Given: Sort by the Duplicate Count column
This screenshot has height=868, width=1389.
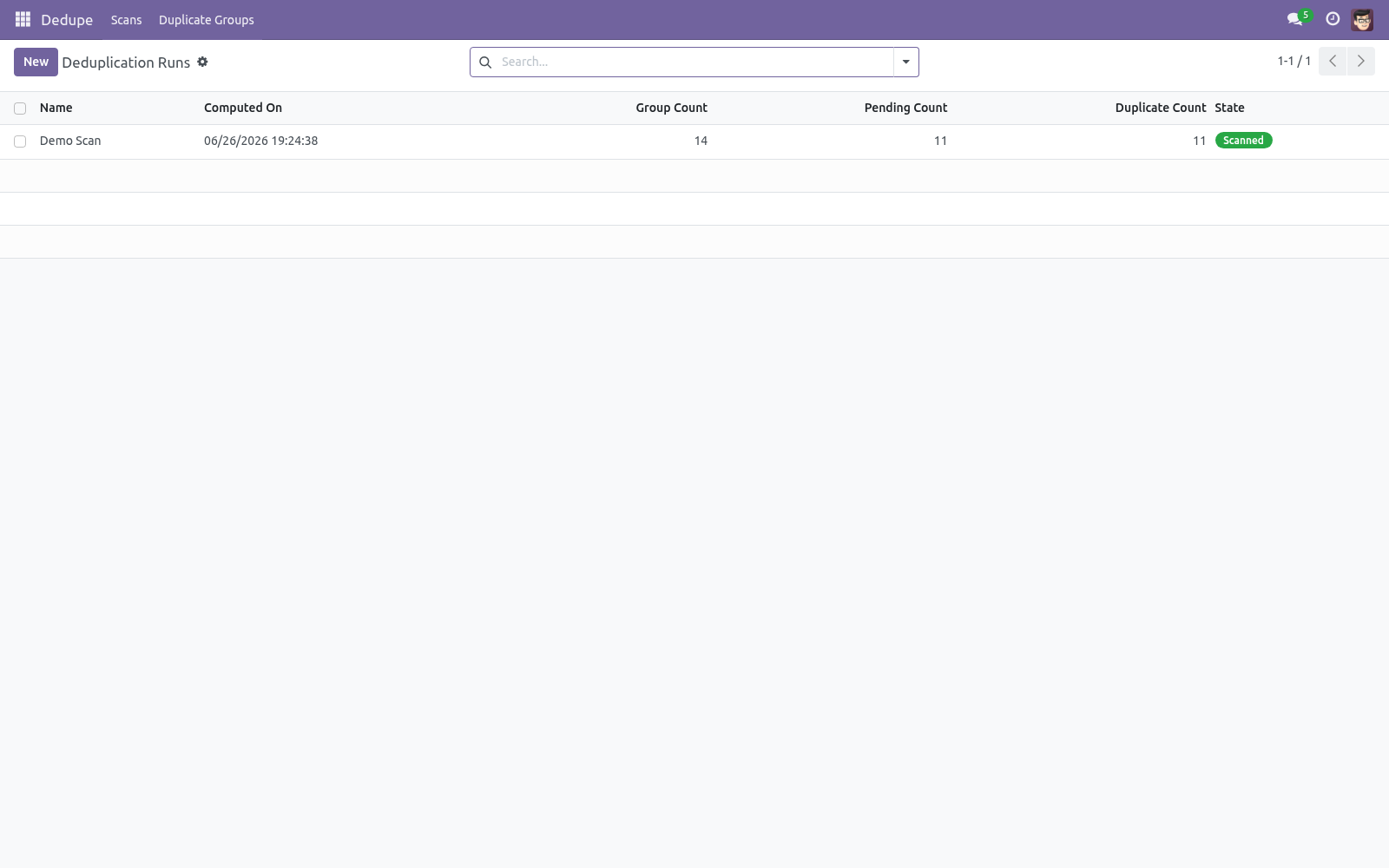Looking at the screenshot, I should pos(1161,108).
